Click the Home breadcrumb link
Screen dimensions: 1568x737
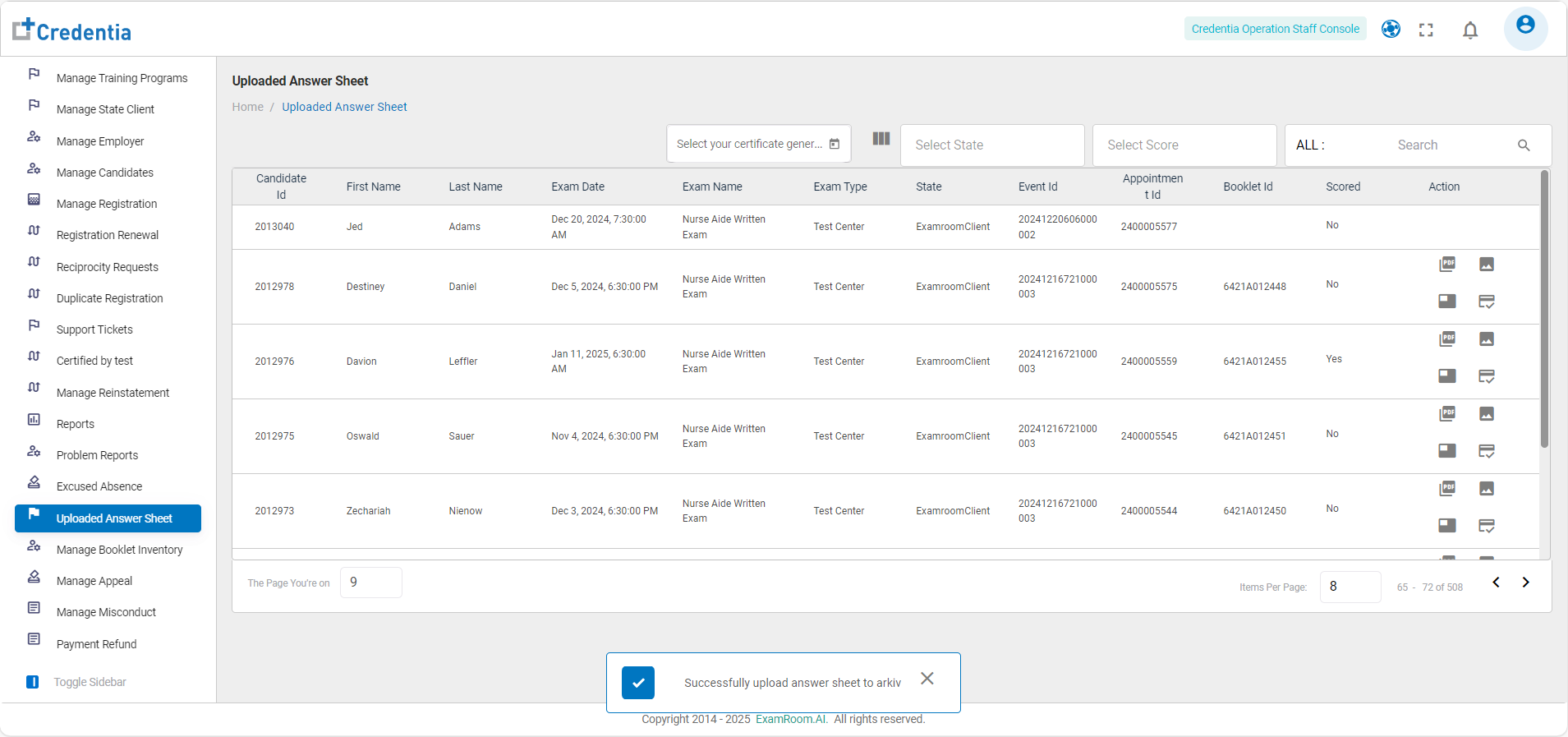(247, 107)
